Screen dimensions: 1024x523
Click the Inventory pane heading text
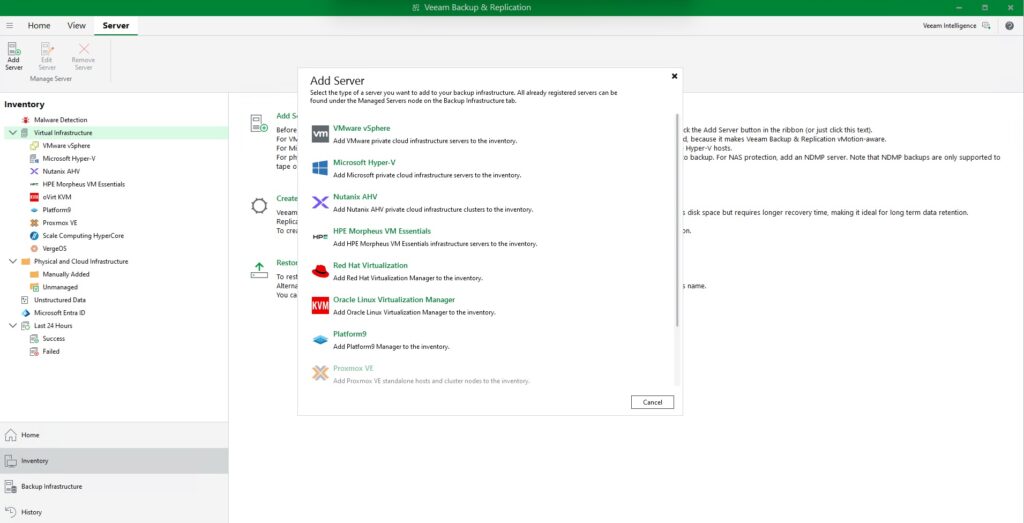(x=24, y=104)
